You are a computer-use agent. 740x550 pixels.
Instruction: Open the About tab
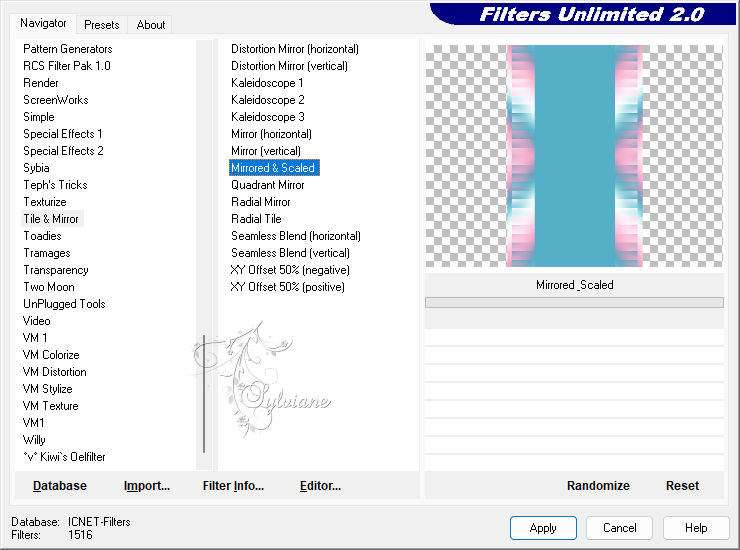pos(151,25)
